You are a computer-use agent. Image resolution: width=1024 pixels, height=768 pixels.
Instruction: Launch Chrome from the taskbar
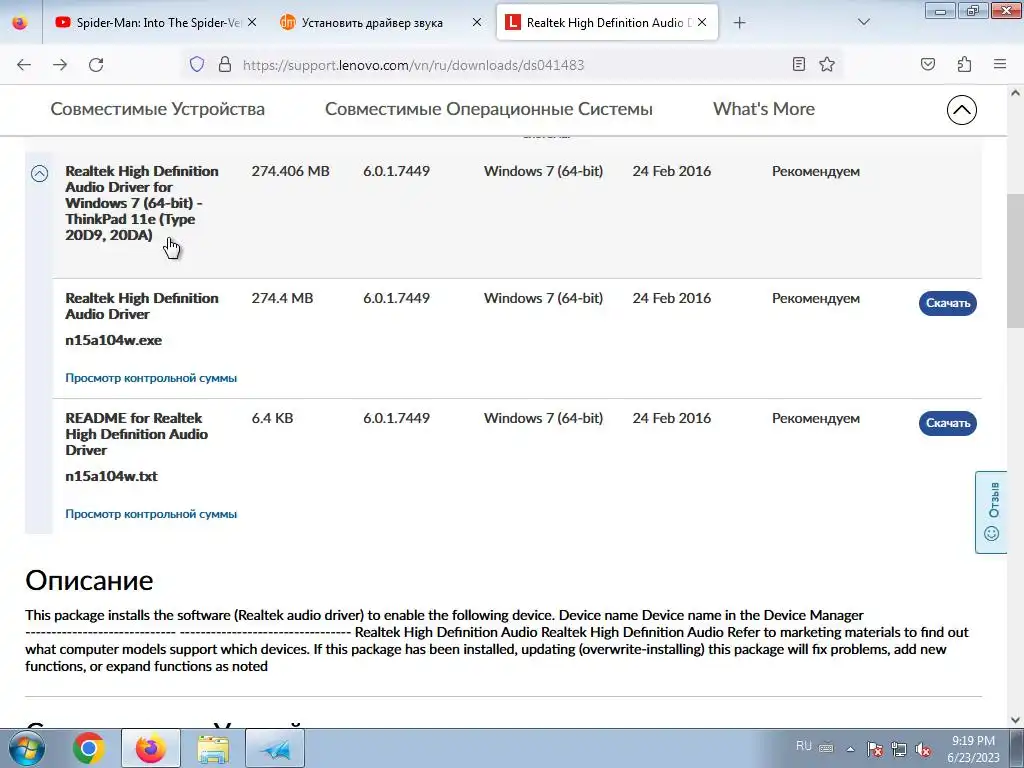[x=88, y=748]
